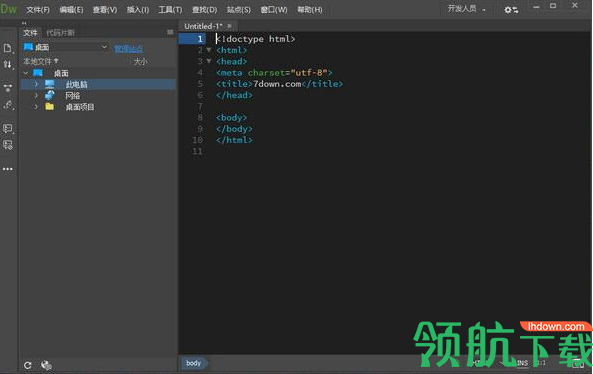Click the 网络 network icon

[x=50, y=95]
